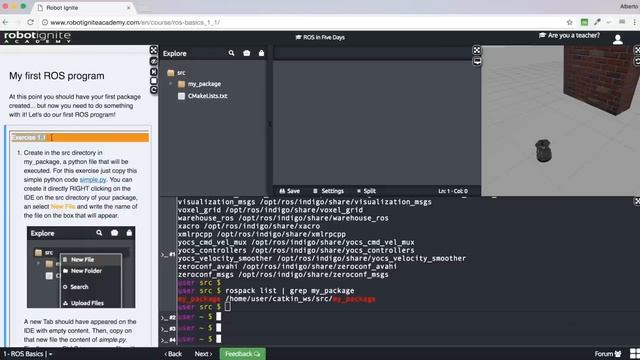This screenshot has height=360, width=640.
Task: Click the monitor icon below editor fullscreen
Action: (476, 61)
